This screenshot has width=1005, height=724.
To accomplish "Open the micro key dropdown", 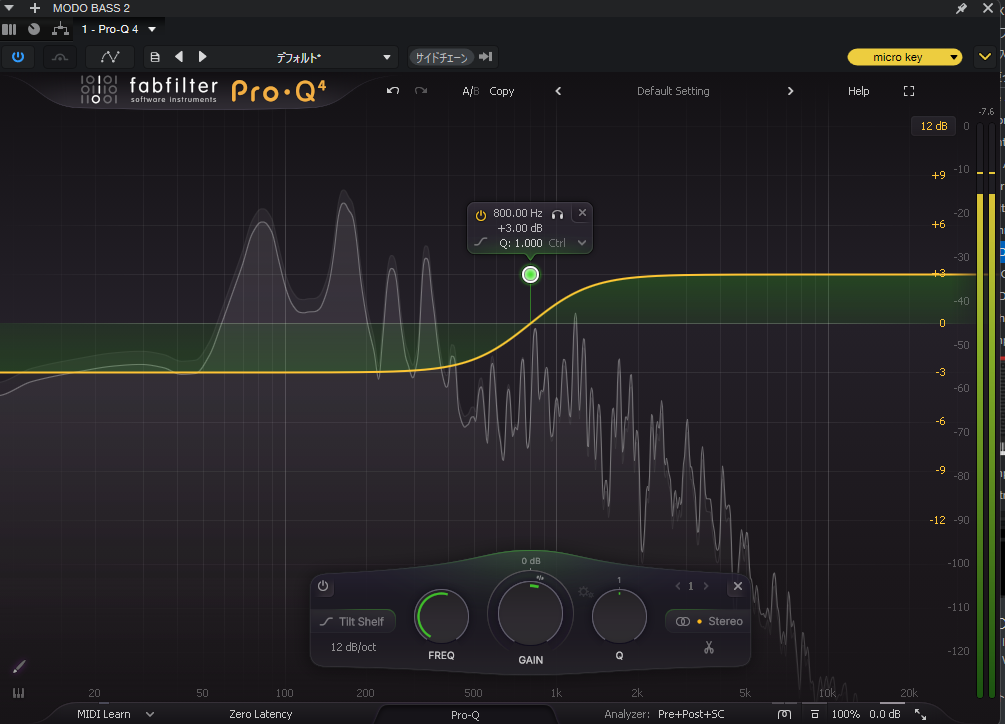I will tap(904, 57).
